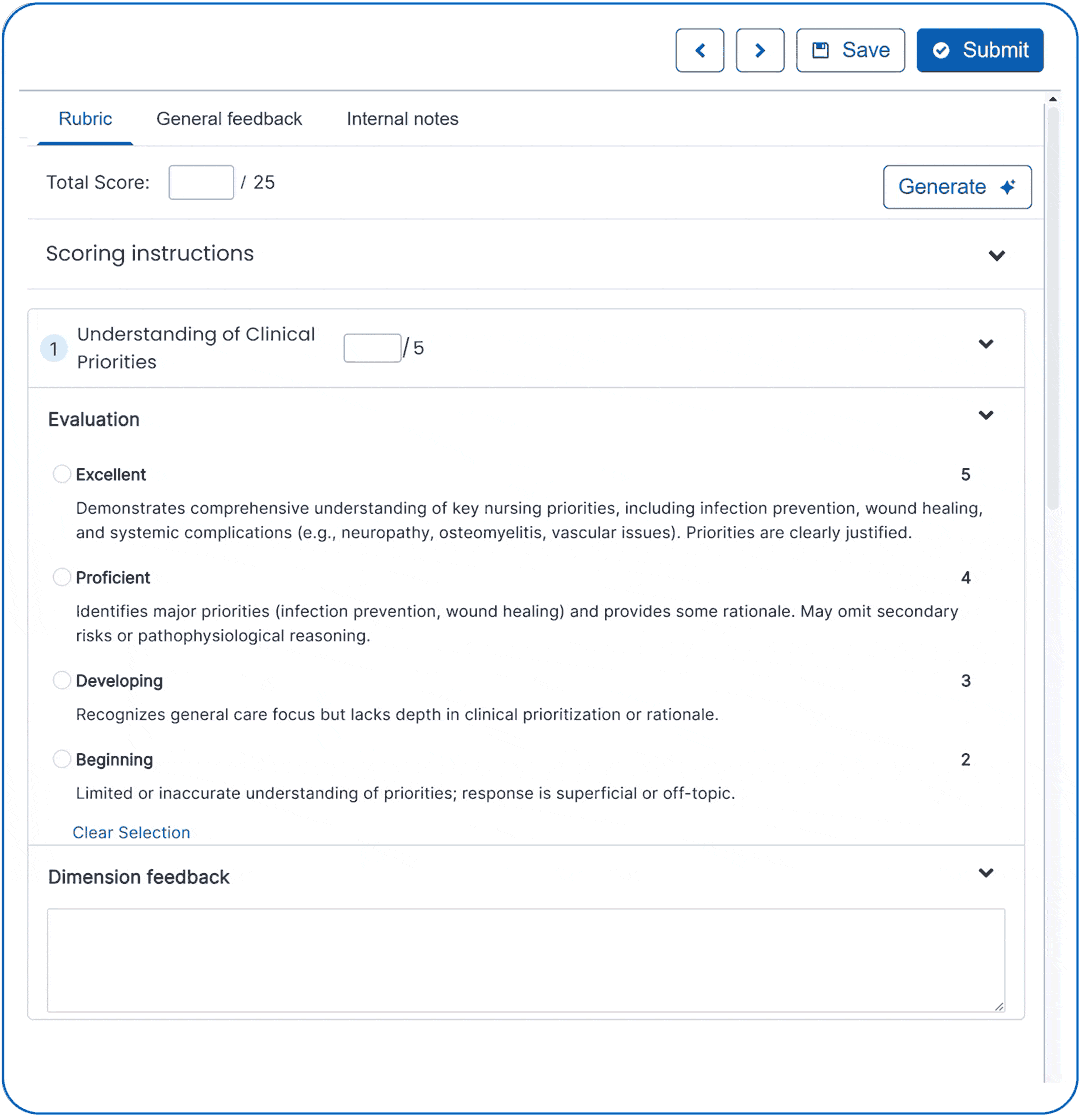This screenshot has width=1080, height=1116.
Task: Go to next submission with right arrow
Action: pyautogui.click(x=760, y=50)
